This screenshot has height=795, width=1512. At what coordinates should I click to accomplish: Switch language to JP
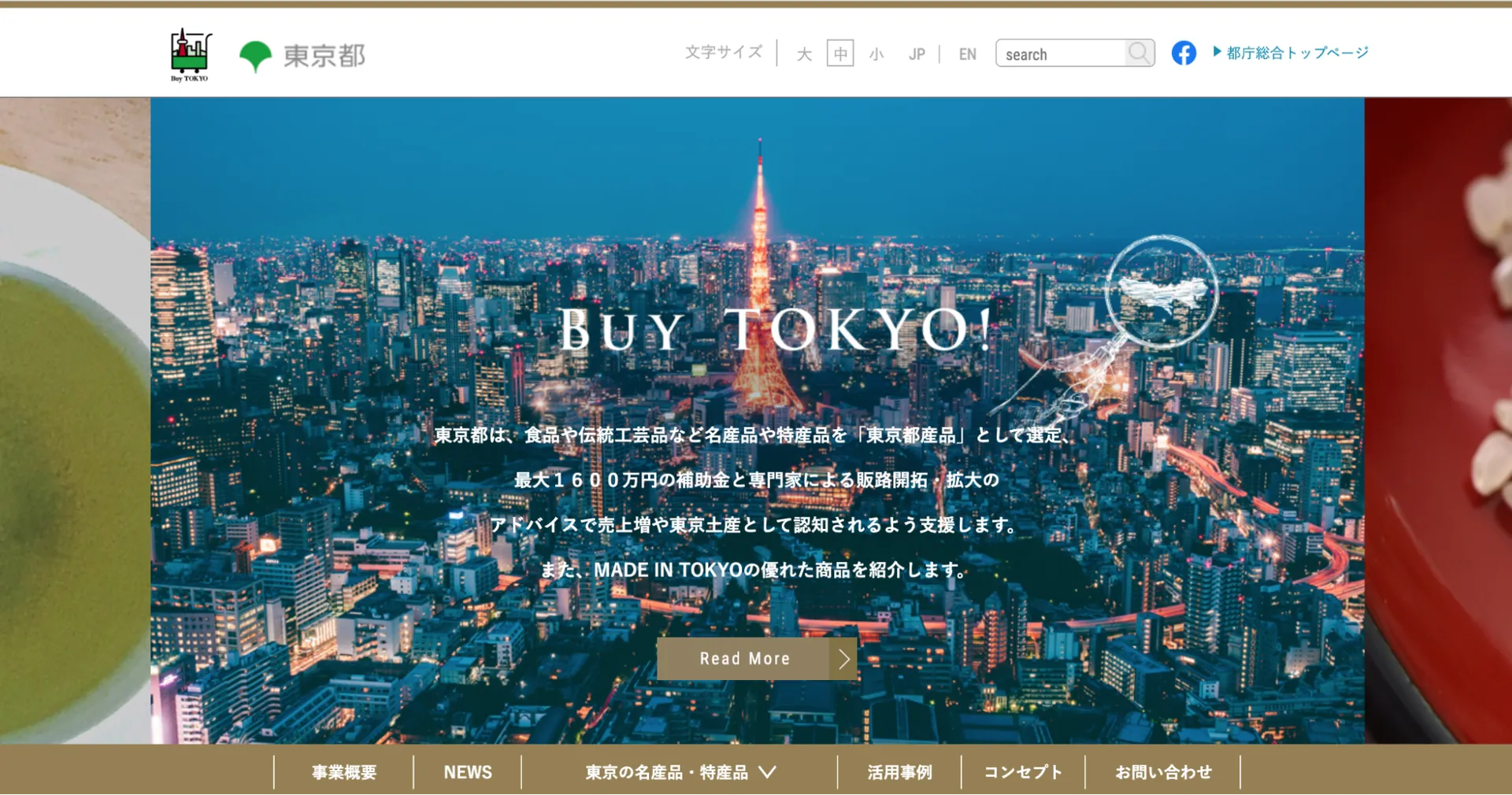(x=917, y=54)
